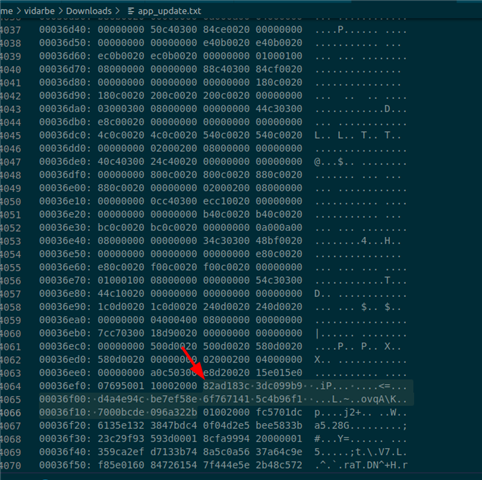The height and width of the screenshot is (480, 482).
Task: Click offset 00036d40: in the dump
Action: click(x=65, y=30)
